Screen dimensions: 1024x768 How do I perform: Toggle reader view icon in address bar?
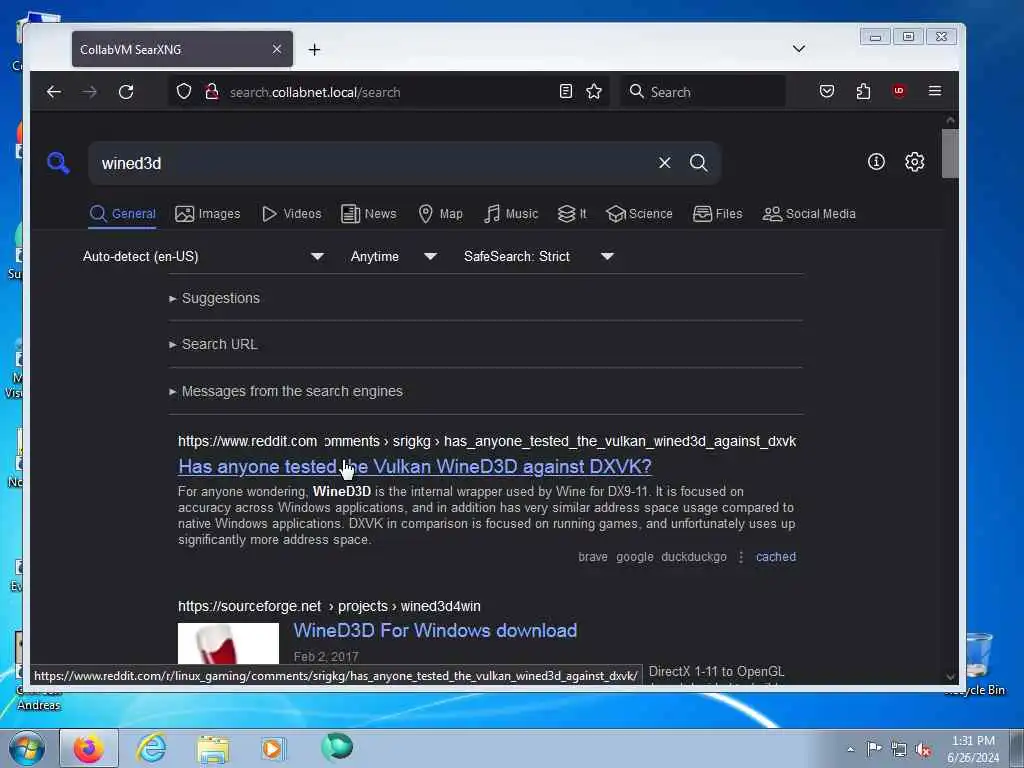pyautogui.click(x=566, y=91)
